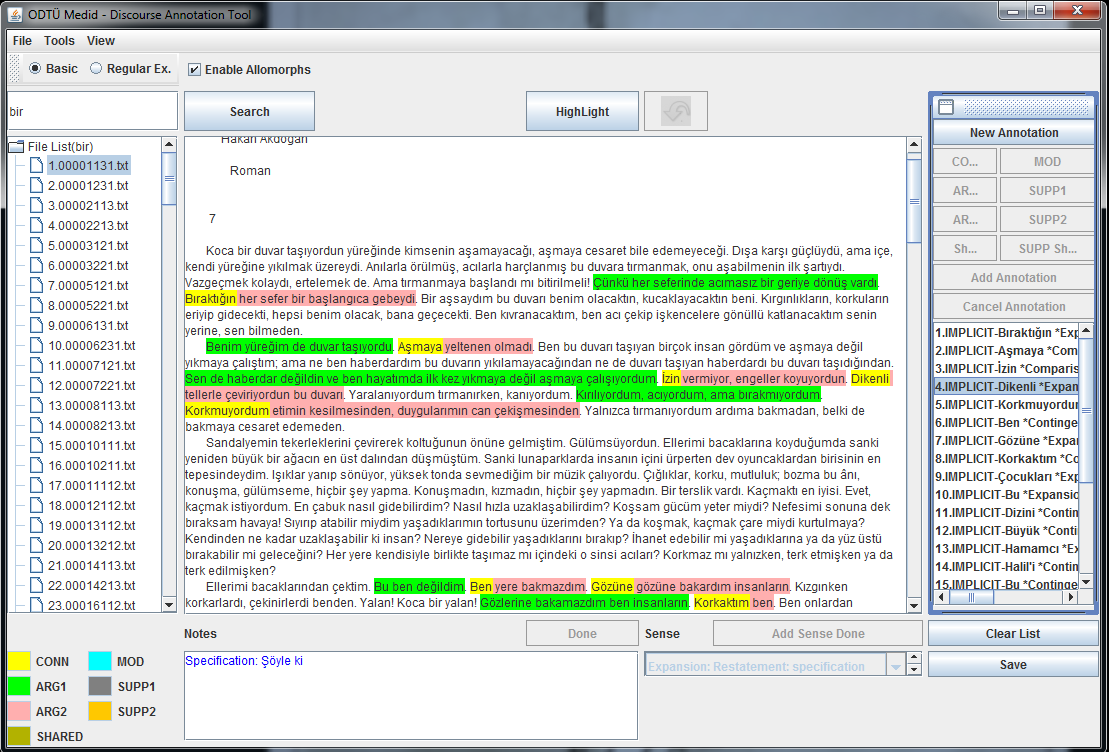Select the Basic search mode radio
This screenshot has width=1109, height=752.
pos(35,69)
